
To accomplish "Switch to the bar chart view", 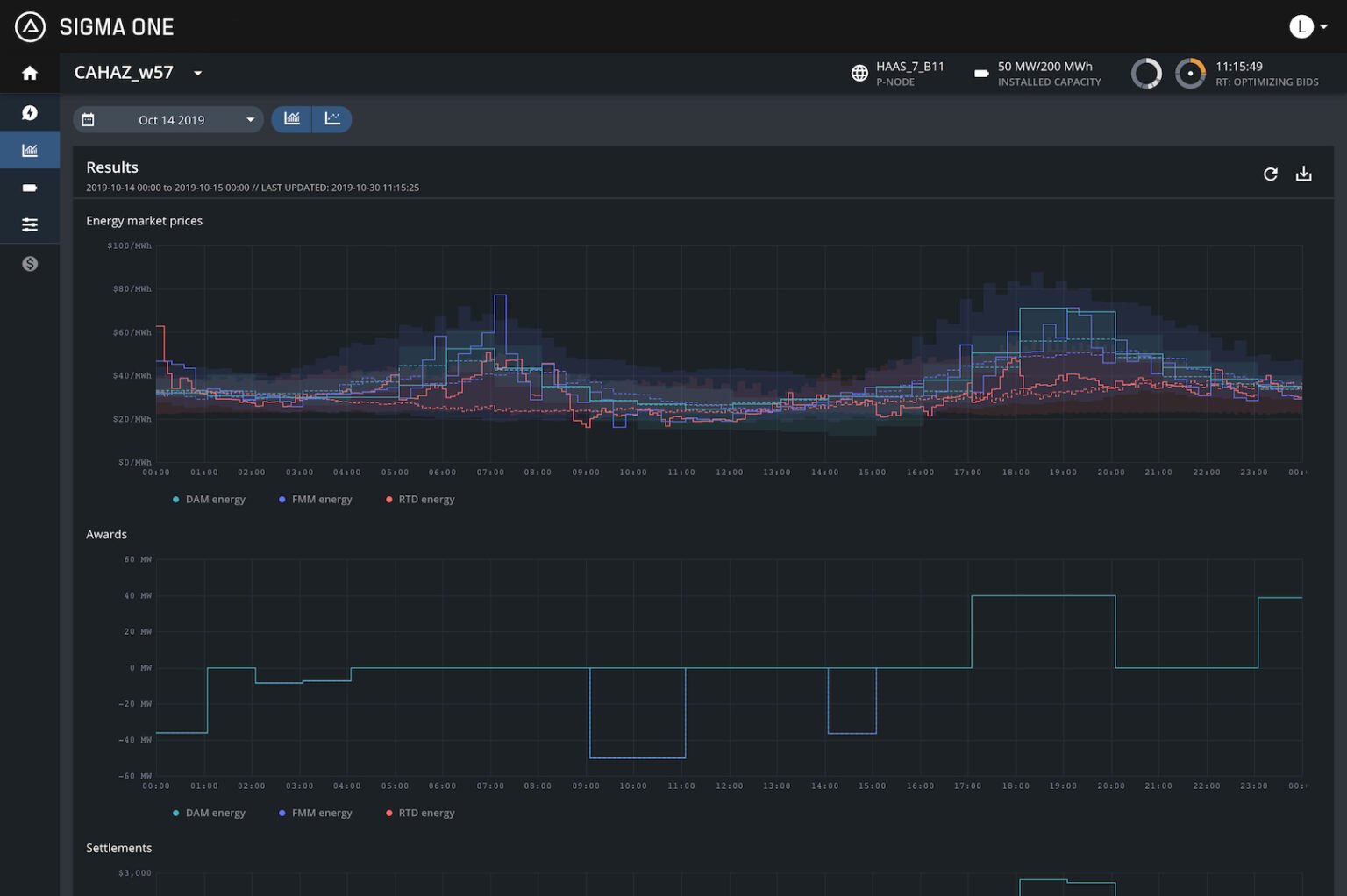I will (292, 118).
